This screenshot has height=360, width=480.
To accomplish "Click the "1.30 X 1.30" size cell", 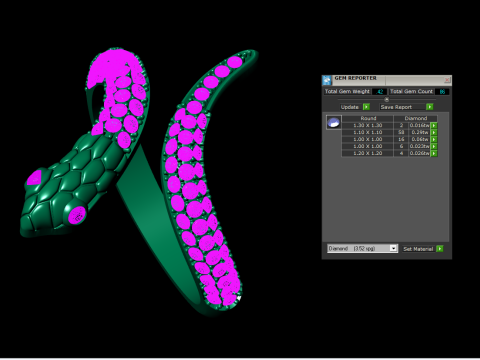I will (368, 126).
